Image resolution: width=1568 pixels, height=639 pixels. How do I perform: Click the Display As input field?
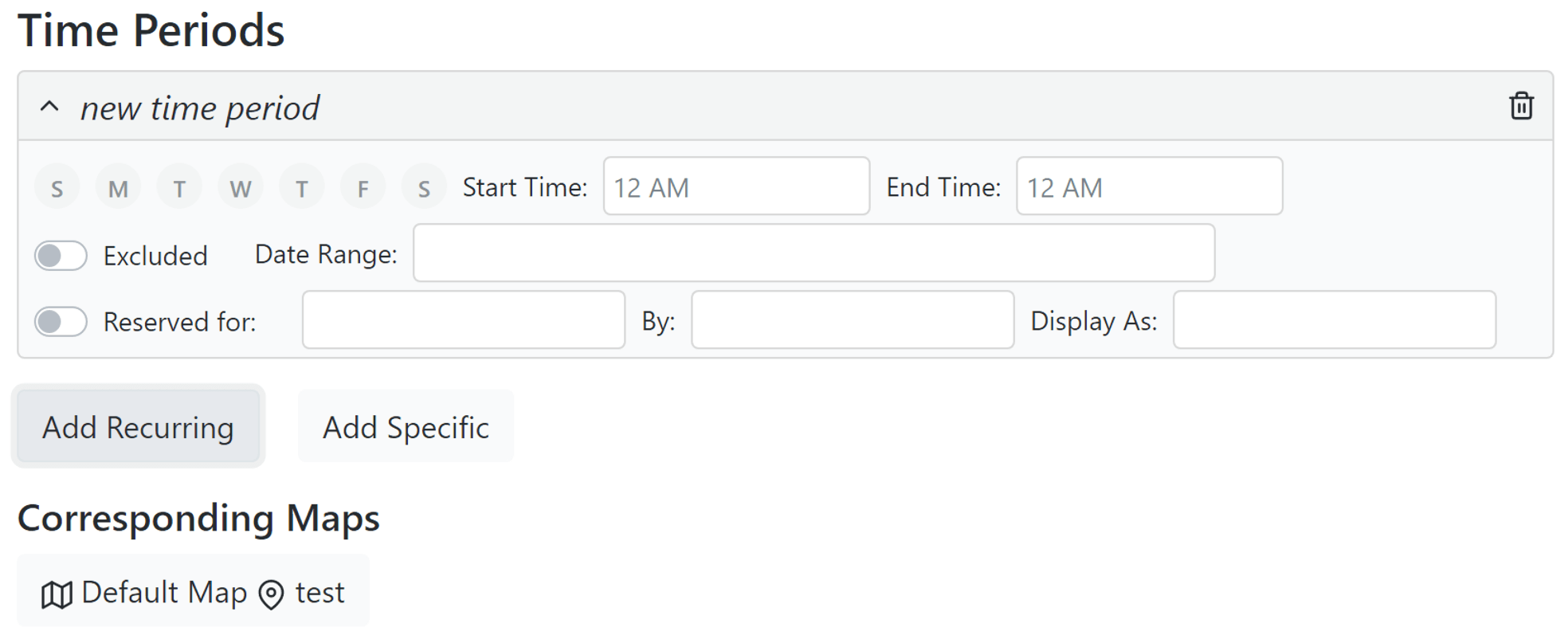(1334, 320)
